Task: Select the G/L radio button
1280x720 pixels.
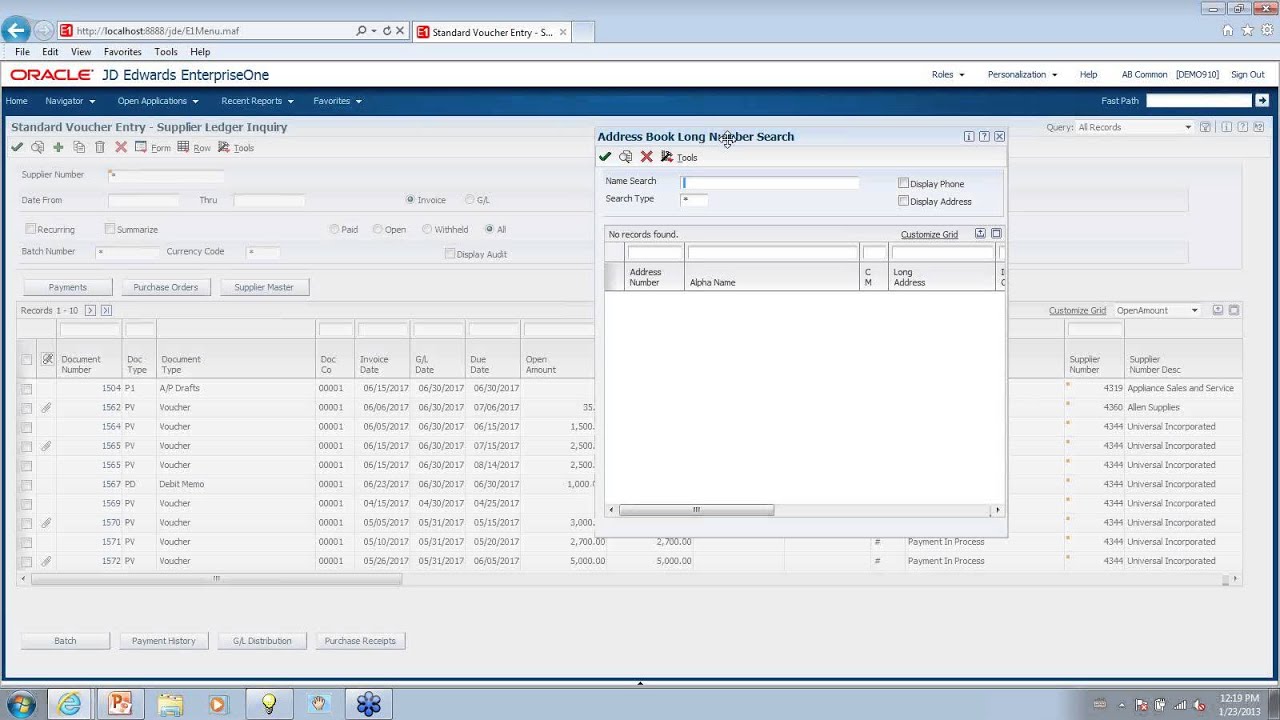Action: [x=469, y=200]
